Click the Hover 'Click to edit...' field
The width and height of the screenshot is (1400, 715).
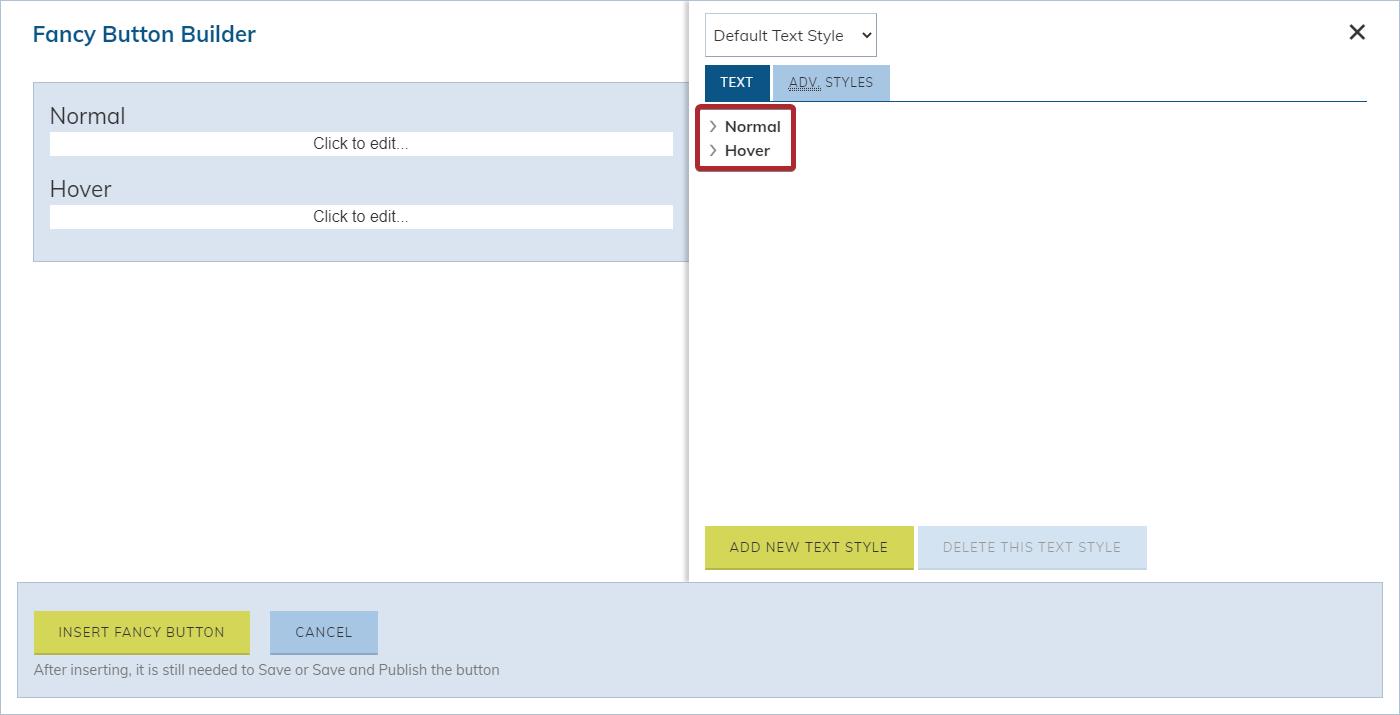(361, 216)
